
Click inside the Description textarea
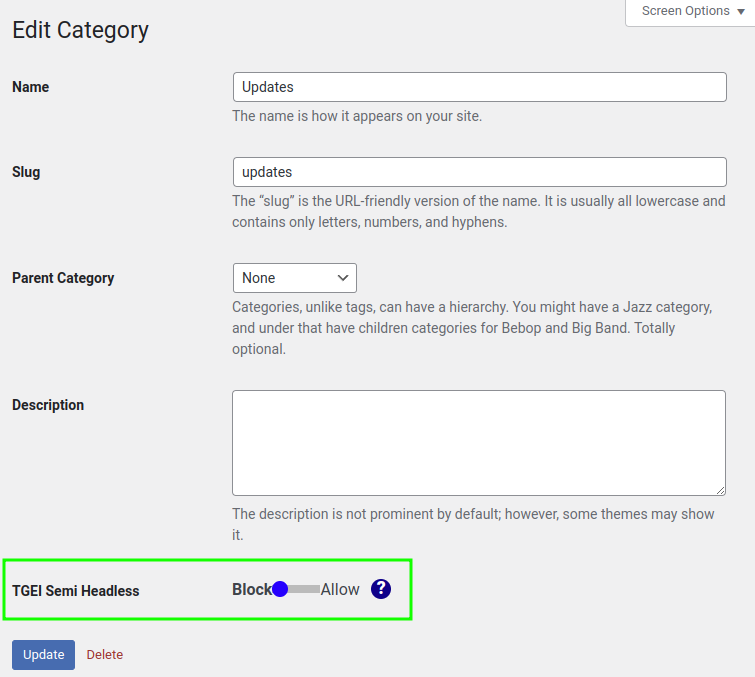point(479,443)
